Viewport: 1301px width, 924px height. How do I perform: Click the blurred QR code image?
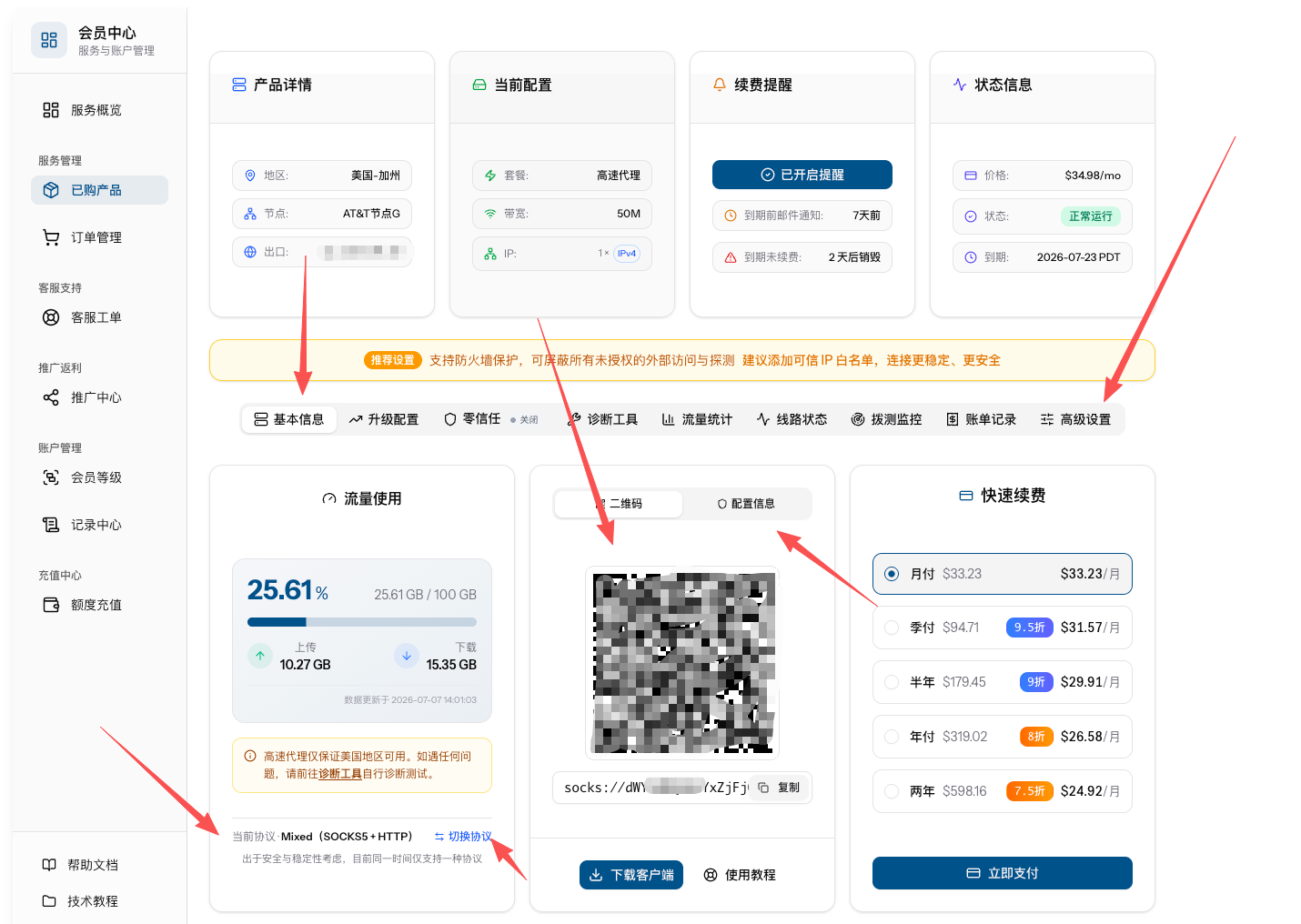point(682,663)
